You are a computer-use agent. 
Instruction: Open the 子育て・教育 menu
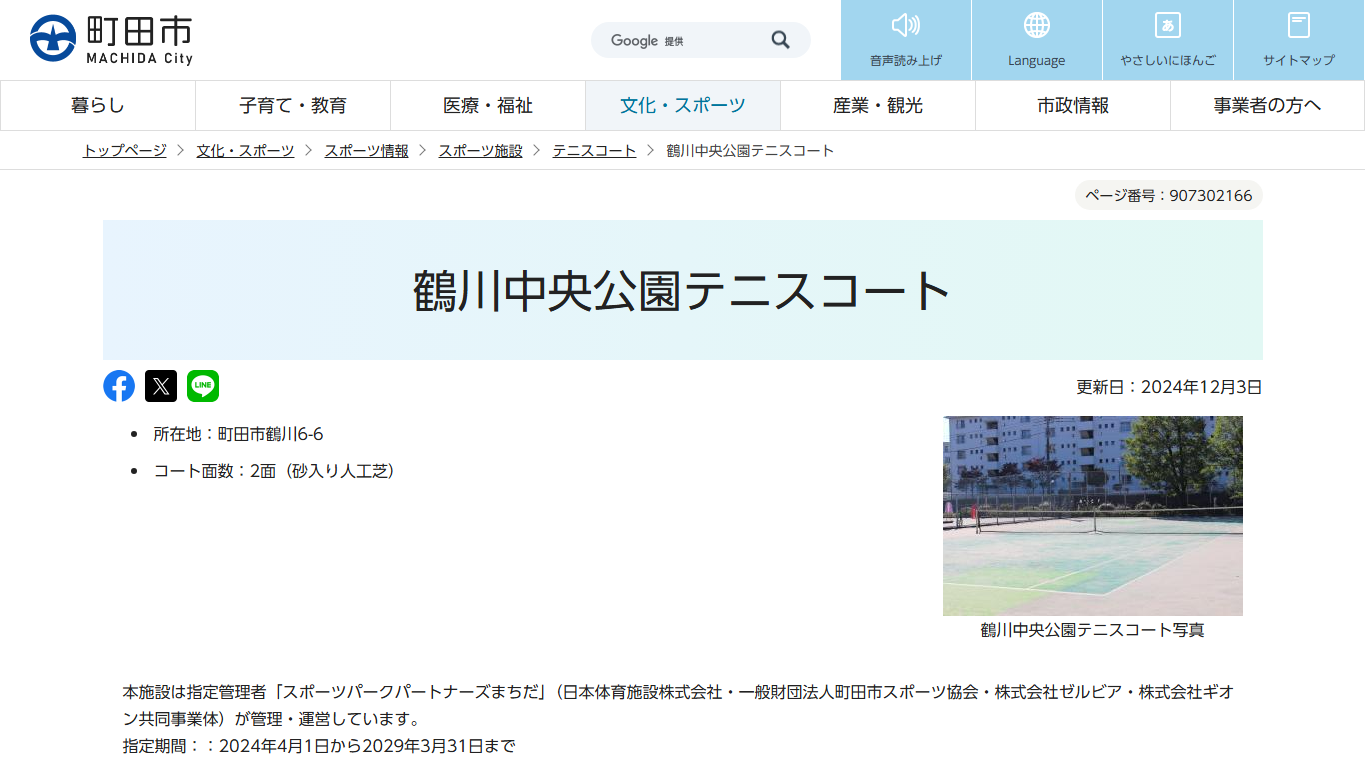click(293, 106)
